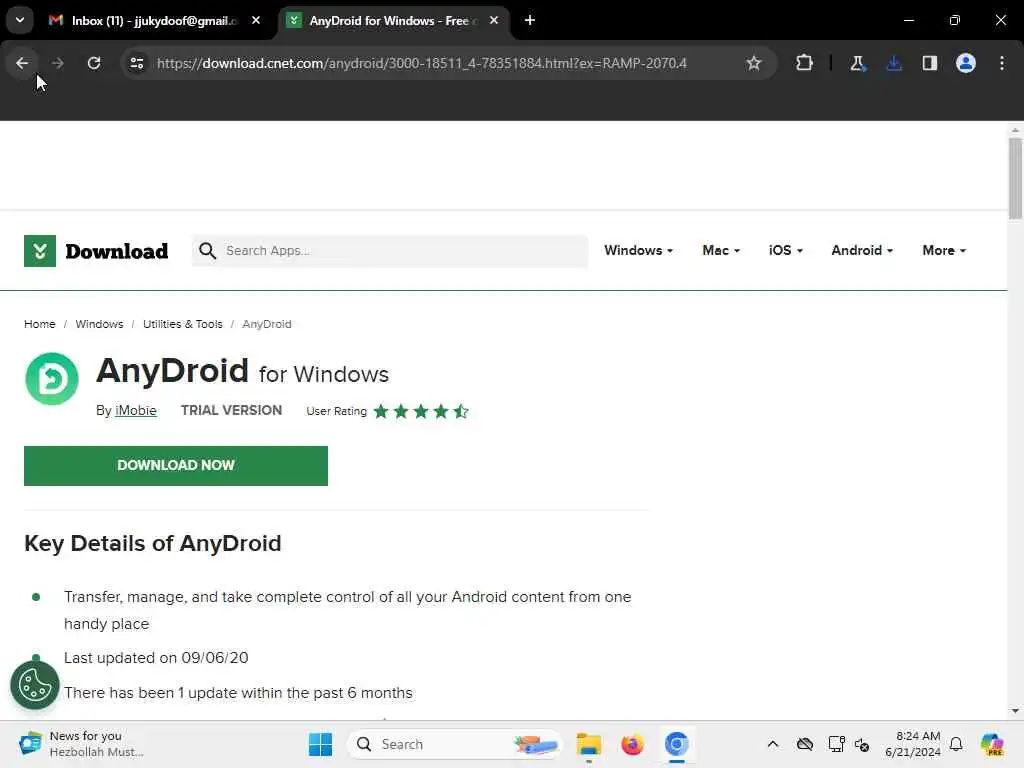Go back using the browser back arrow

(x=22, y=63)
